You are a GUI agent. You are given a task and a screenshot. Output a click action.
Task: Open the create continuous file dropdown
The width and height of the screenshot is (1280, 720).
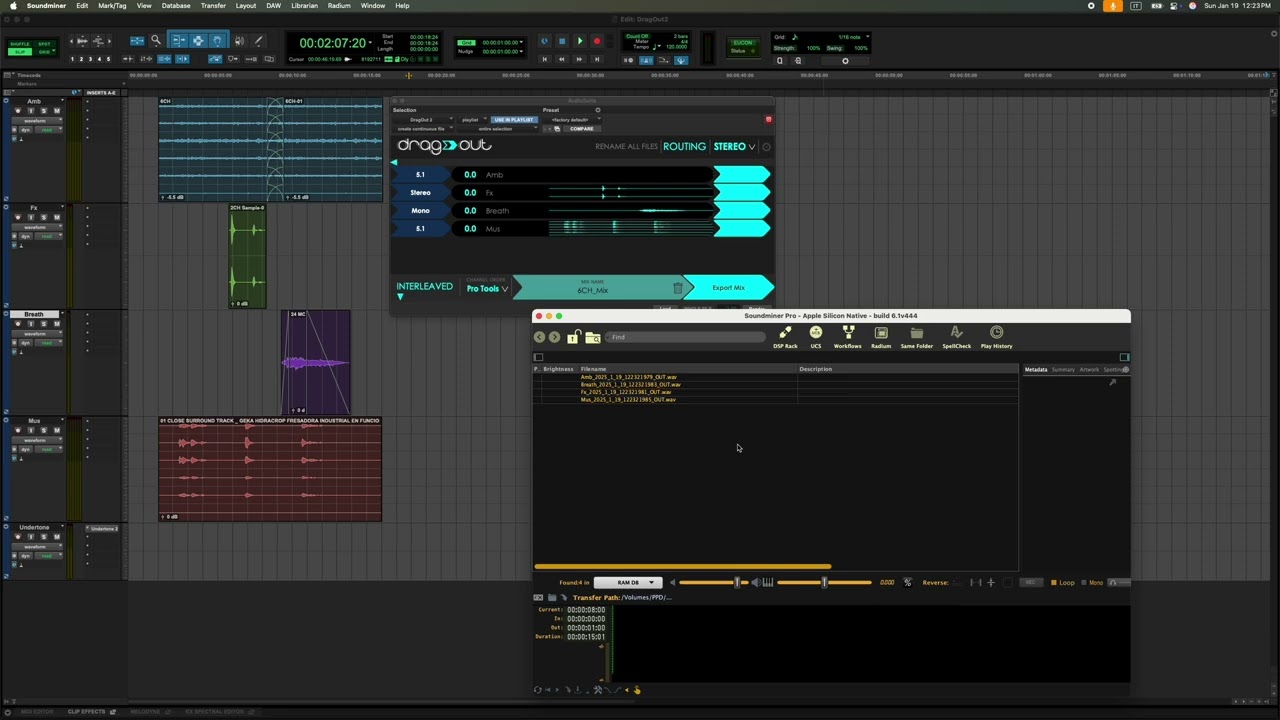click(424, 129)
